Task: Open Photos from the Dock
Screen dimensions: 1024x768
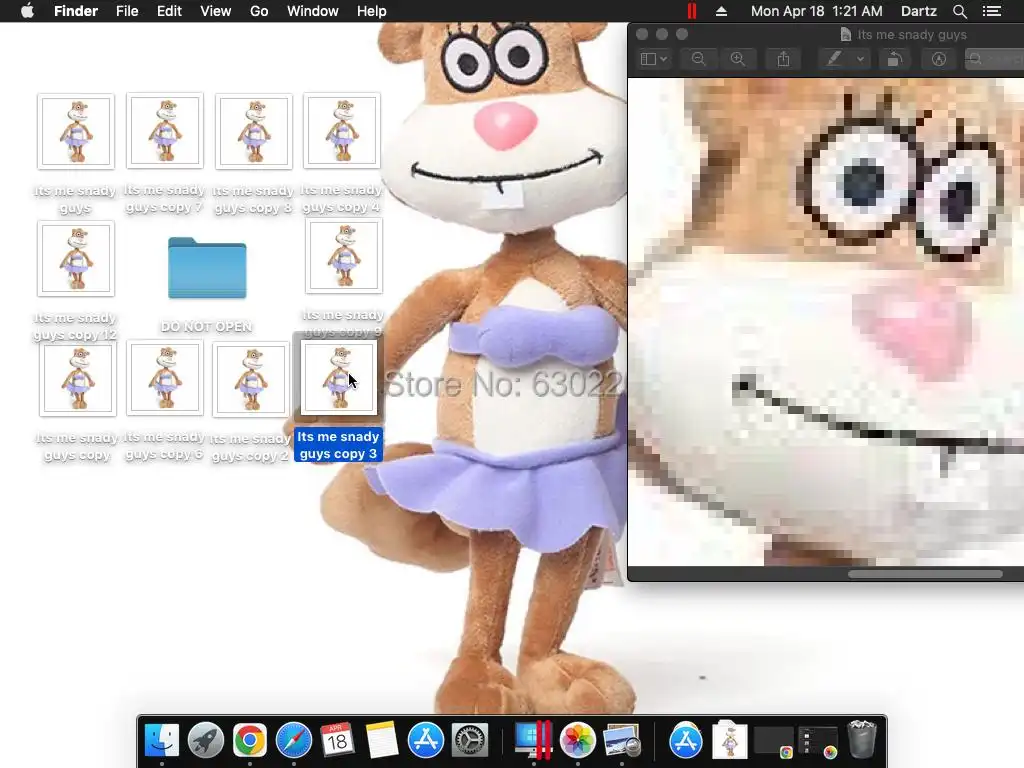Action: (577, 740)
